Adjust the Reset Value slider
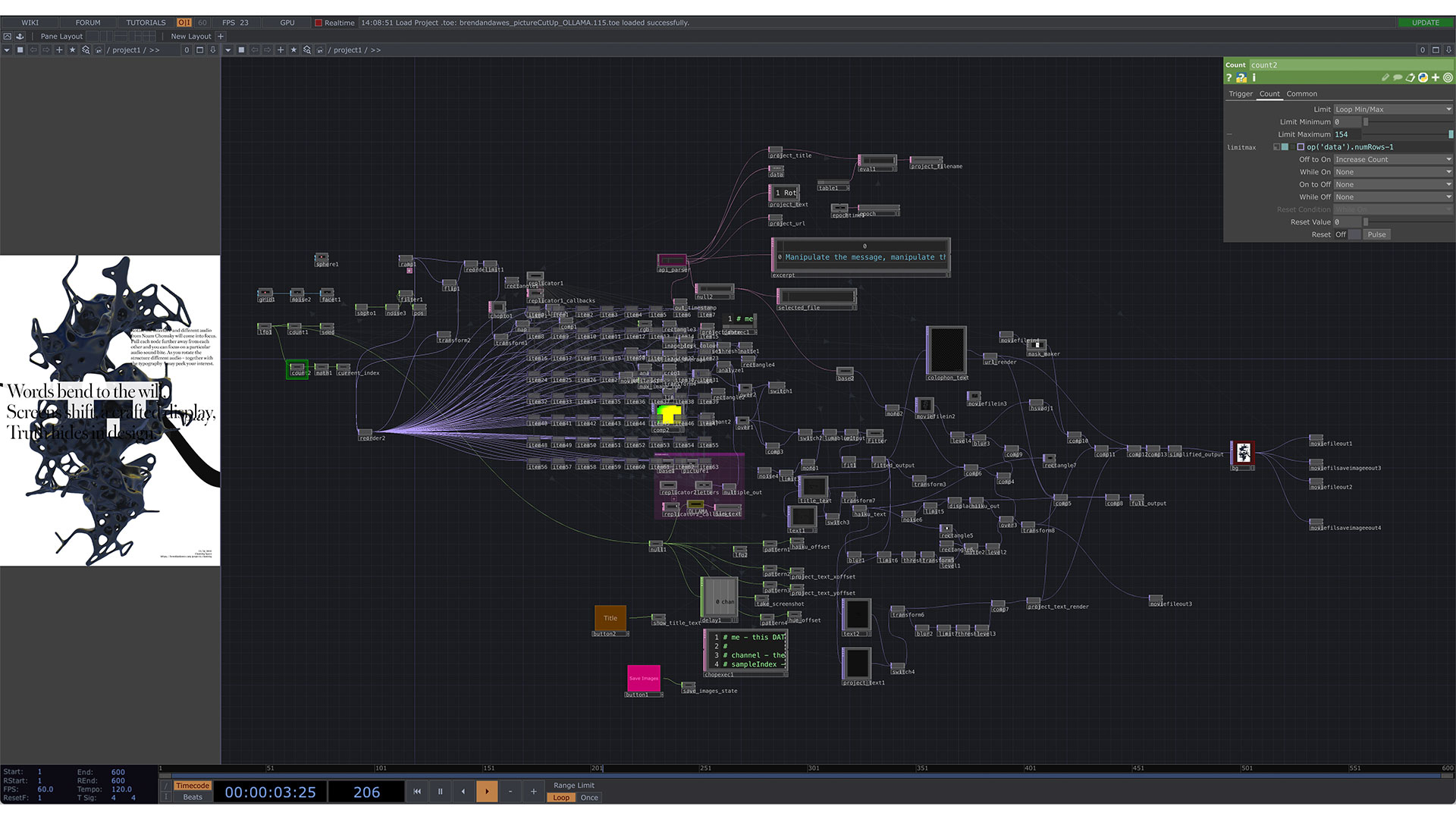The height and width of the screenshot is (819, 1456). pos(1407,222)
